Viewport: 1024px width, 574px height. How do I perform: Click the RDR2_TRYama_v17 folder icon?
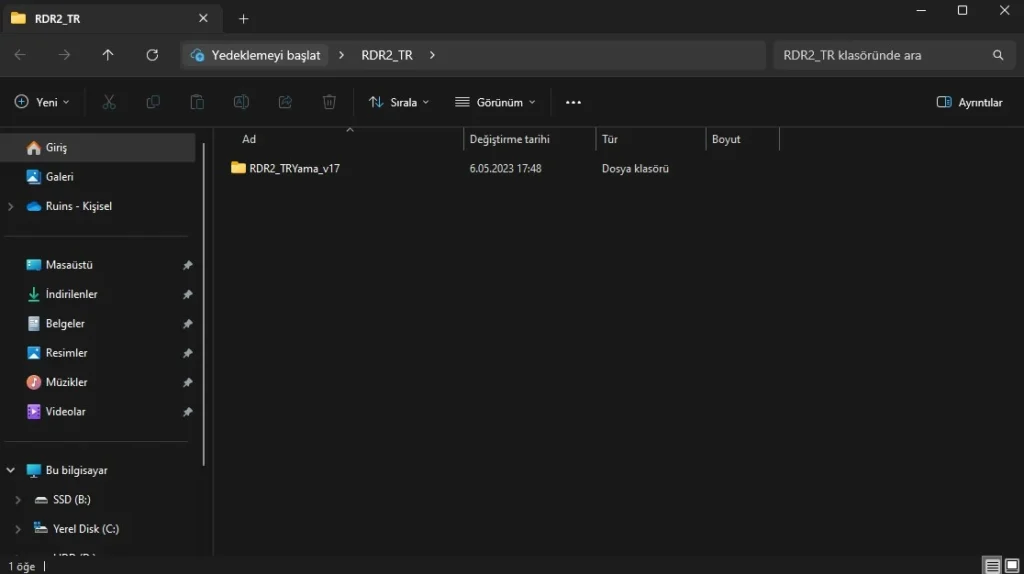[x=238, y=168]
